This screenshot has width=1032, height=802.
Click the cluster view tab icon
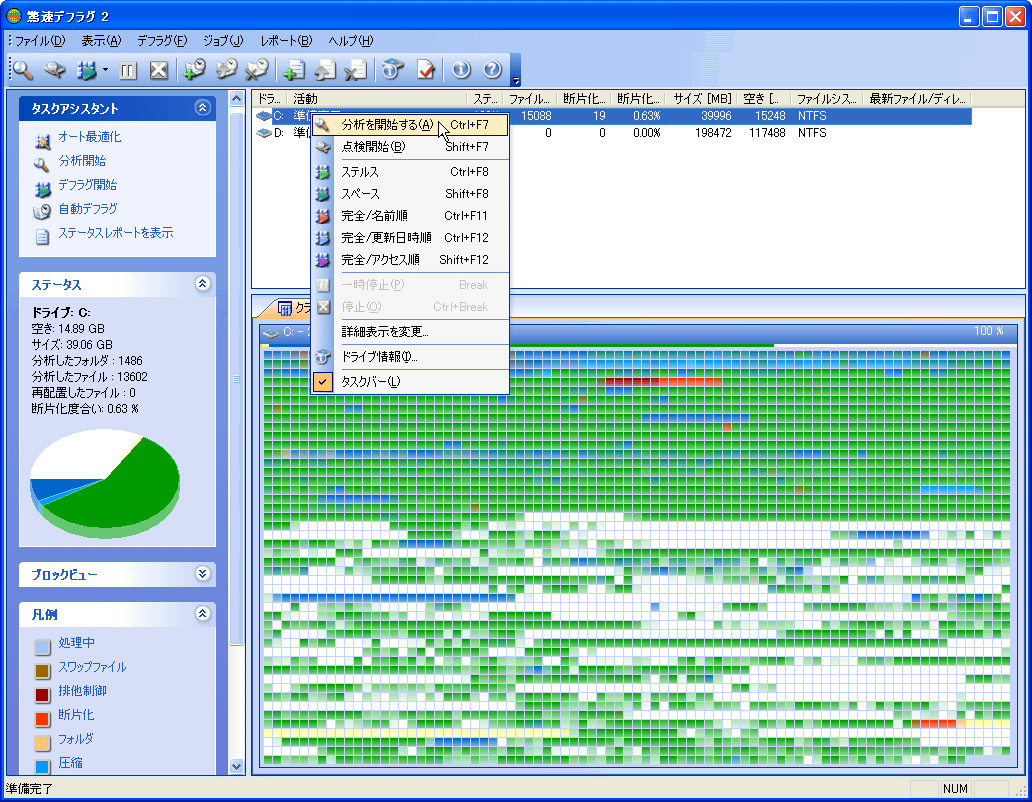285,308
